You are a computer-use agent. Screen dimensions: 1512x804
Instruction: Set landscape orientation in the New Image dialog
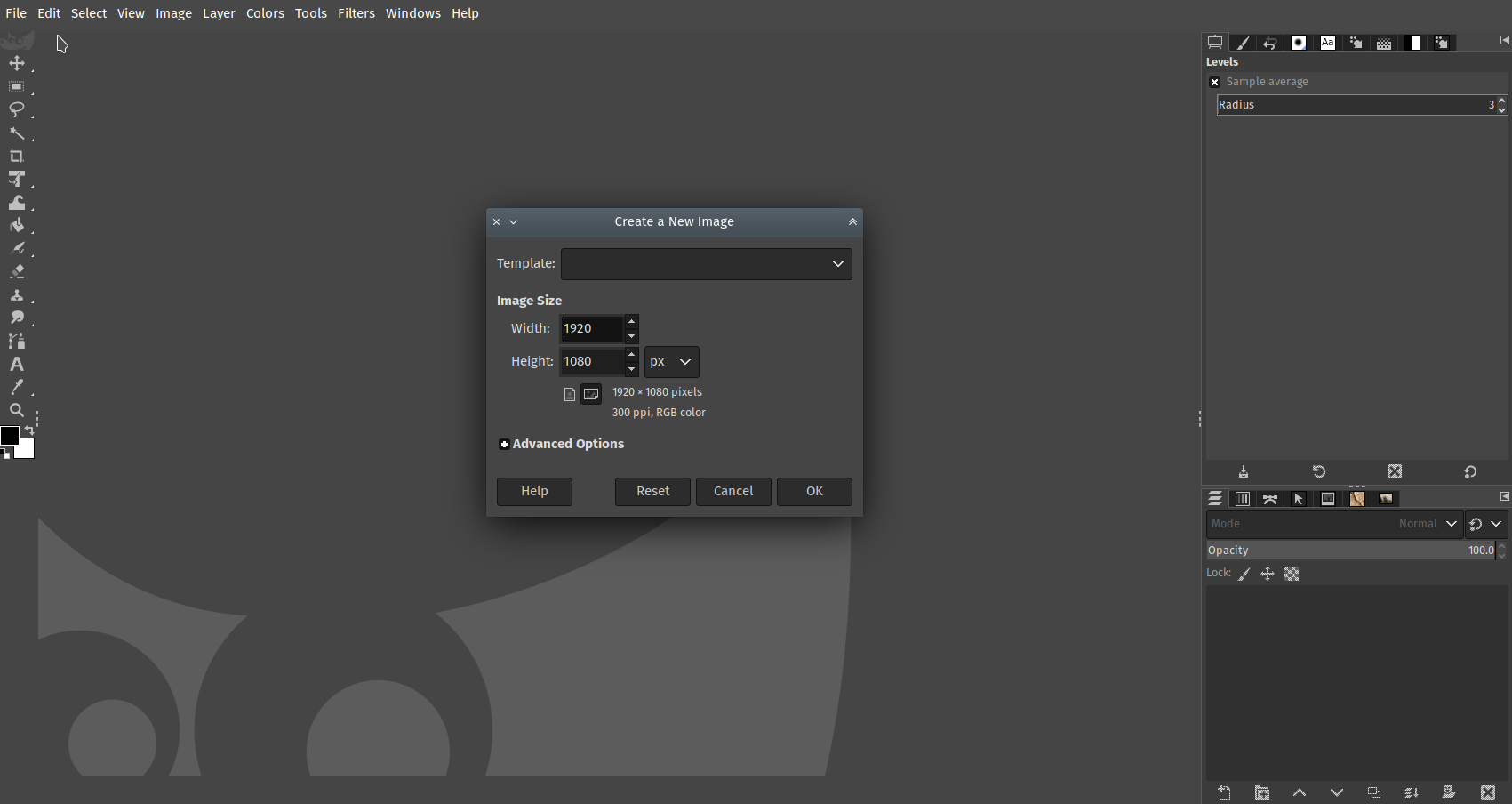tap(591, 394)
